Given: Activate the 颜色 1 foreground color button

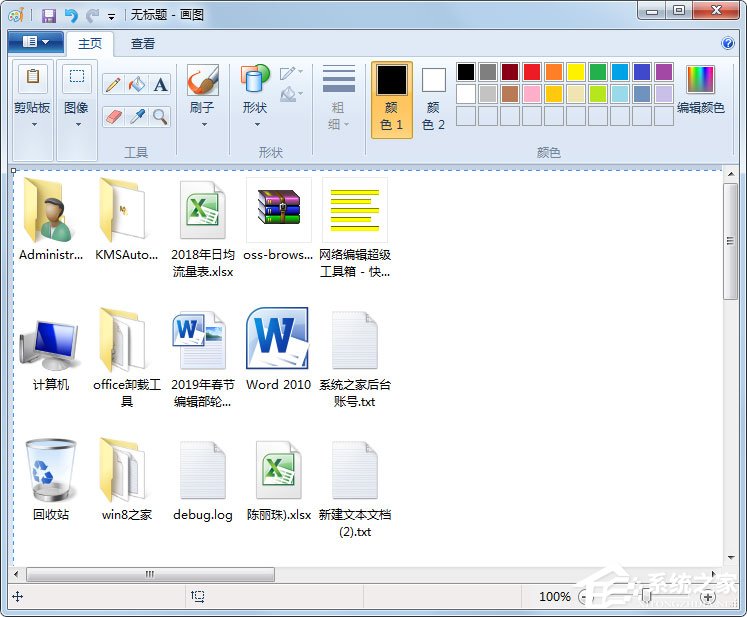Looking at the screenshot, I should click(391, 99).
